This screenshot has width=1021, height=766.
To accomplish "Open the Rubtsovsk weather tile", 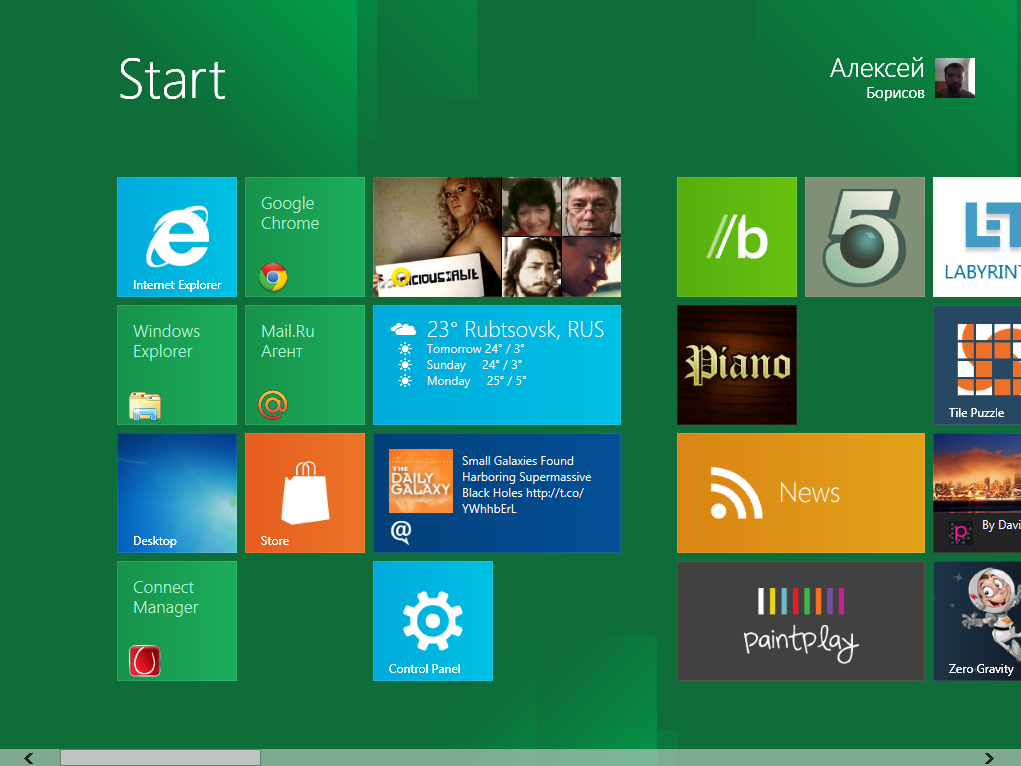I will click(497, 365).
